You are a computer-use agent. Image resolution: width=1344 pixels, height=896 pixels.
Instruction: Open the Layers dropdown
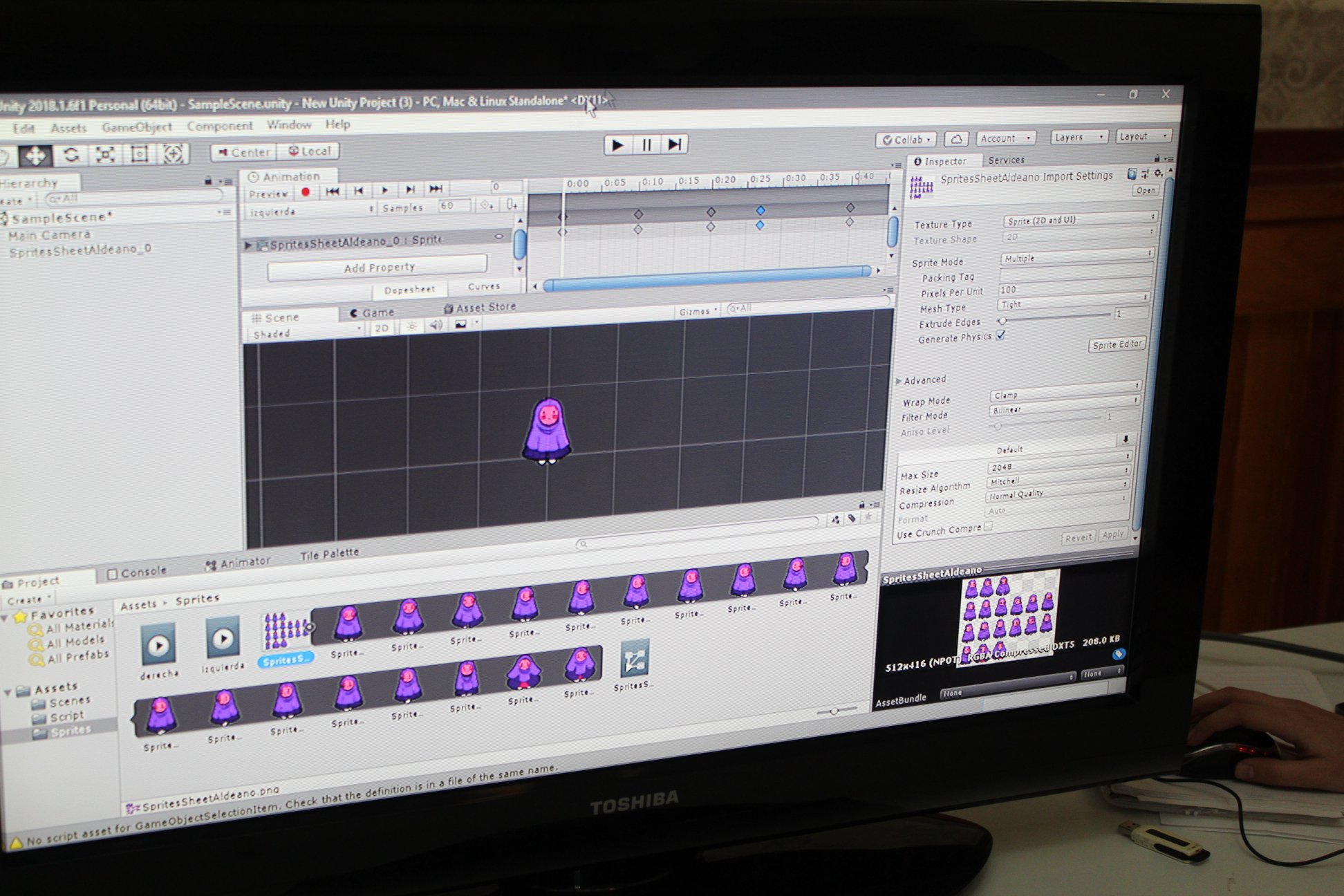click(x=1079, y=137)
